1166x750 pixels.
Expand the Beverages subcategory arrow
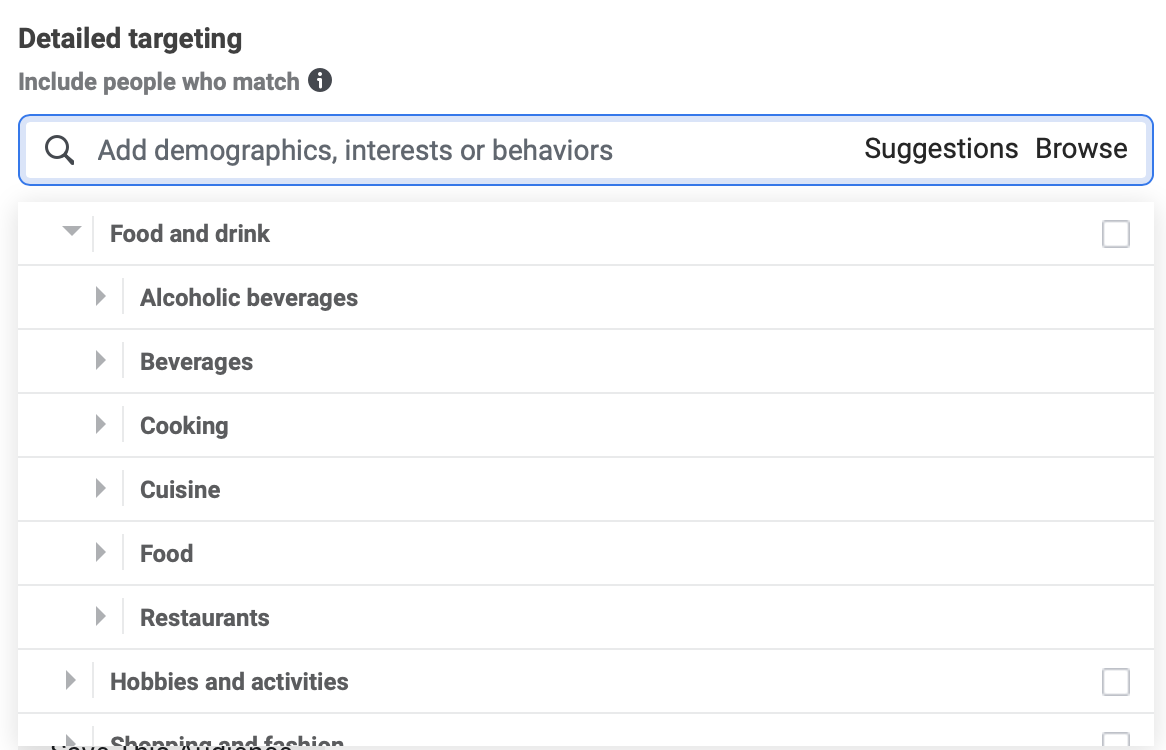coord(100,361)
